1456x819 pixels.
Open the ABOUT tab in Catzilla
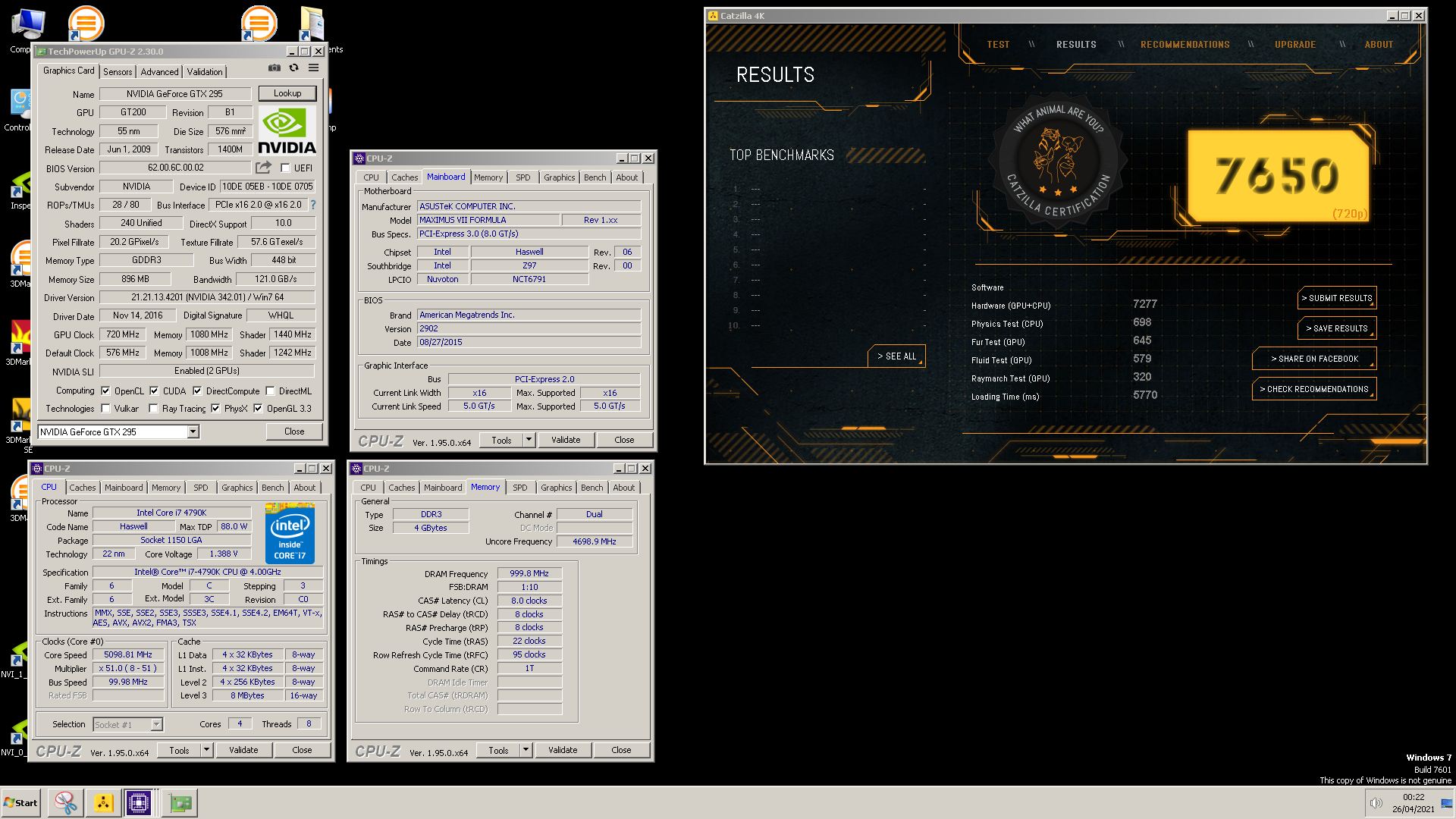point(1379,45)
